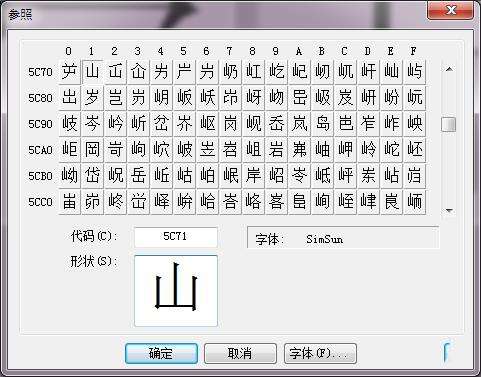This screenshot has width=481, height=377.
Task: Click the scroll down arrow of character grid
Action: pos(449,210)
